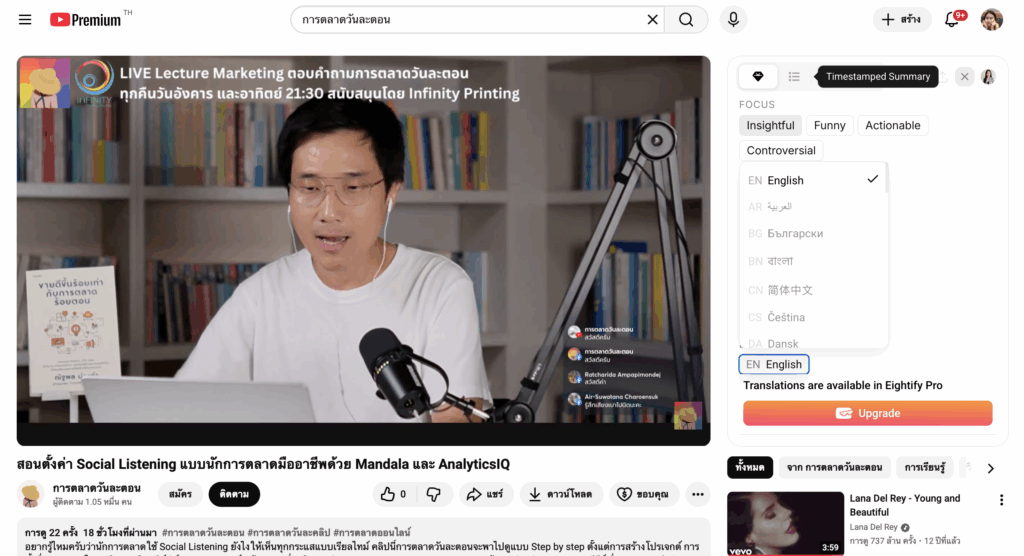
Task: Toggle the Actionable focus option
Action: pos(892,126)
